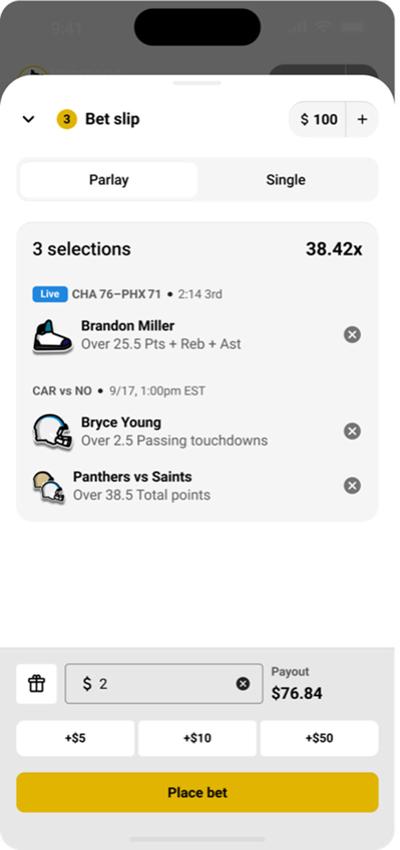Image resolution: width=400 pixels, height=850 pixels.
Task: Add $50 to the wager
Action: [319, 738]
